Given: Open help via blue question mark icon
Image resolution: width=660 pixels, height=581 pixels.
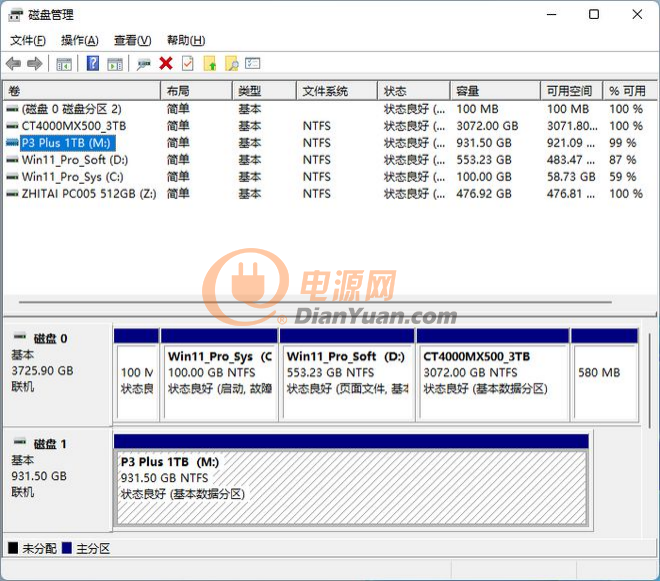Looking at the screenshot, I should coord(93,64).
